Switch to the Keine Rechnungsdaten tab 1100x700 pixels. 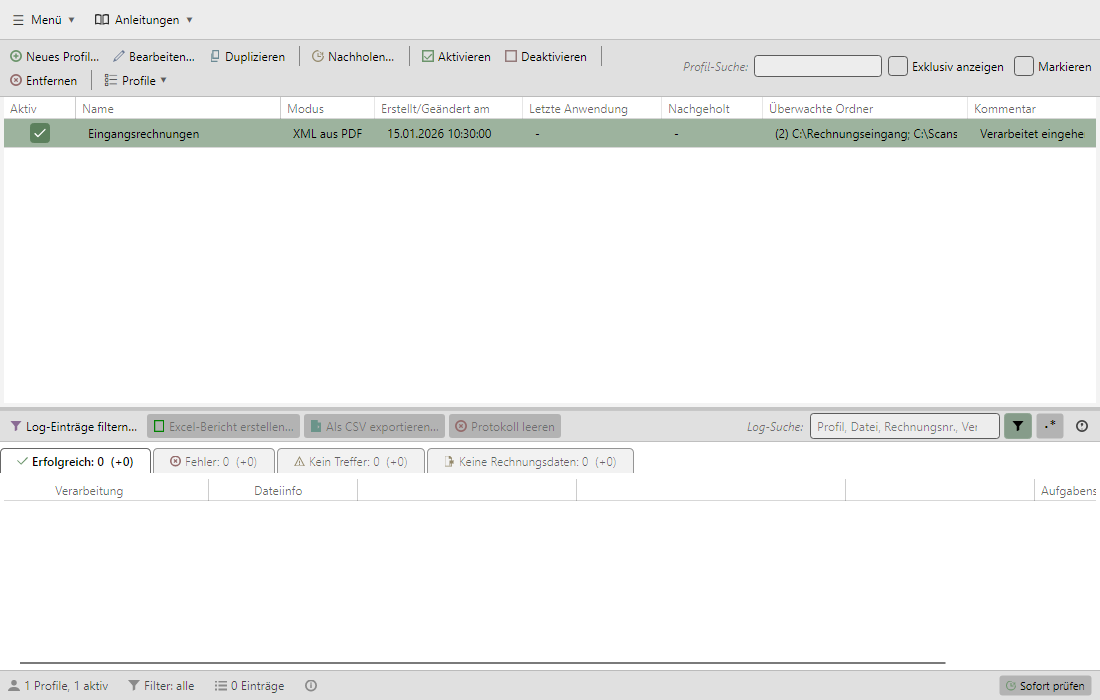[530, 462]
